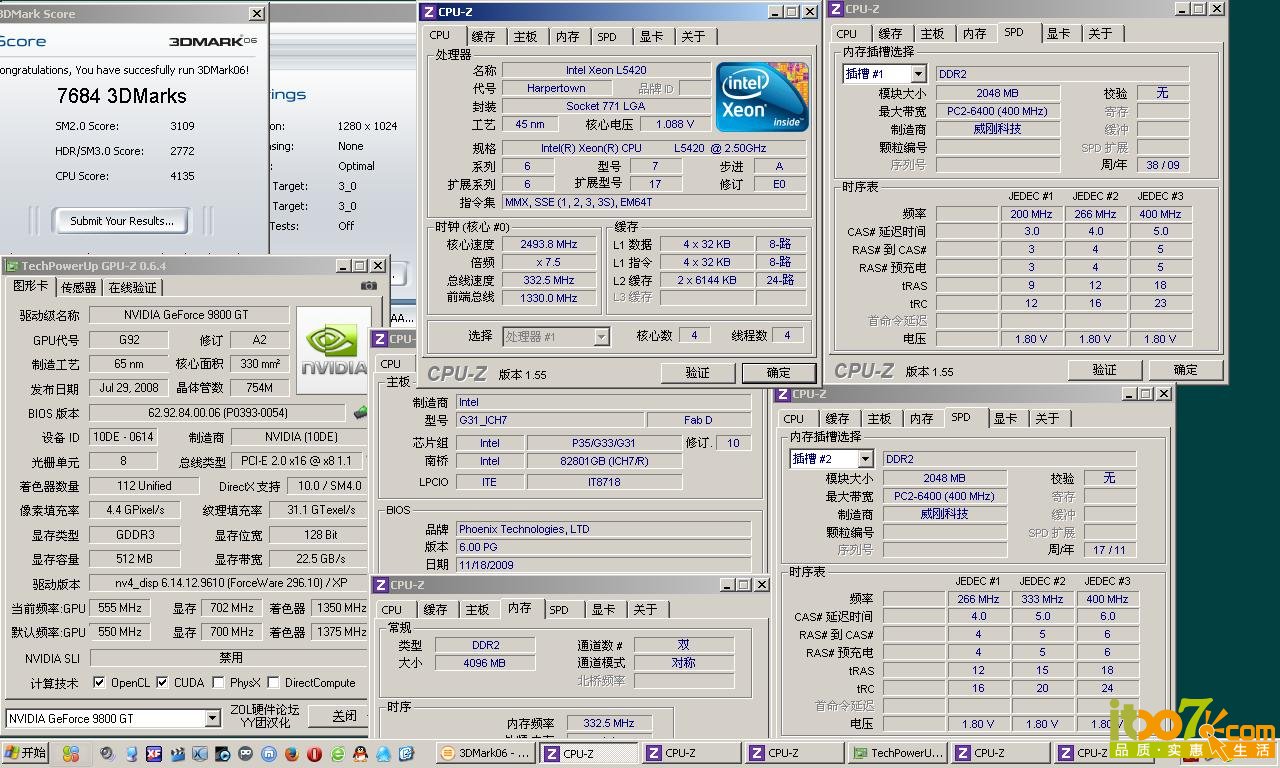Open the 主板 tab in the CPU-Z processor window
The image size is (1280, 768).
pyautogui.click(x=525, y=36)
